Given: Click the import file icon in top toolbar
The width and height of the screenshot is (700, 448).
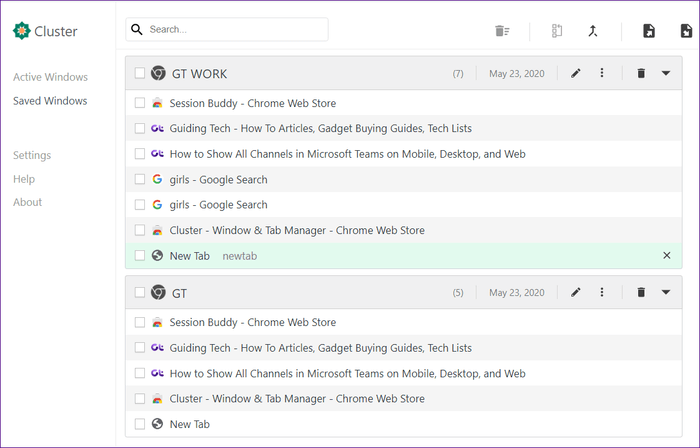Looking at the screenshot, I should point(649,31).
